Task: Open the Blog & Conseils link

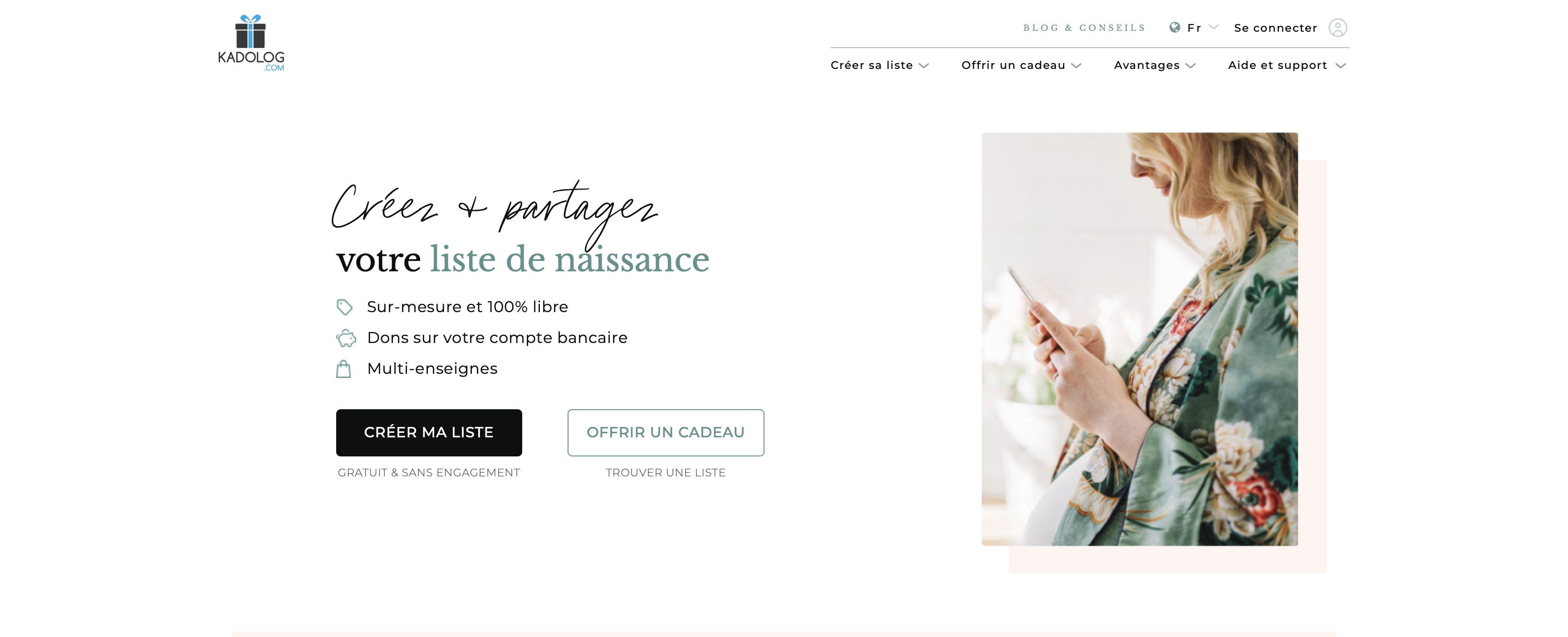Action: pos(1084,28)
